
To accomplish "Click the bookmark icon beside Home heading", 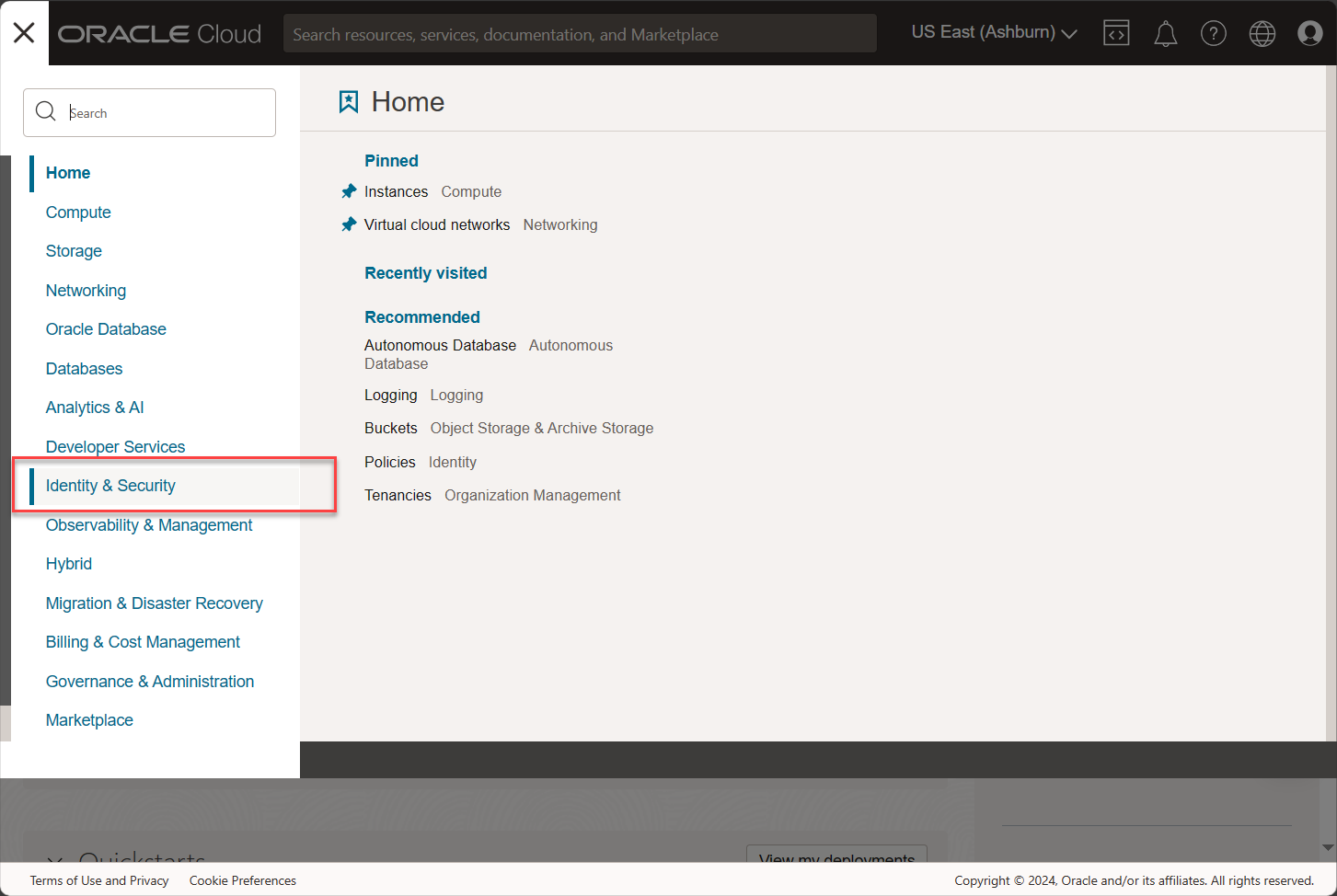I will [x=349, y=101].
